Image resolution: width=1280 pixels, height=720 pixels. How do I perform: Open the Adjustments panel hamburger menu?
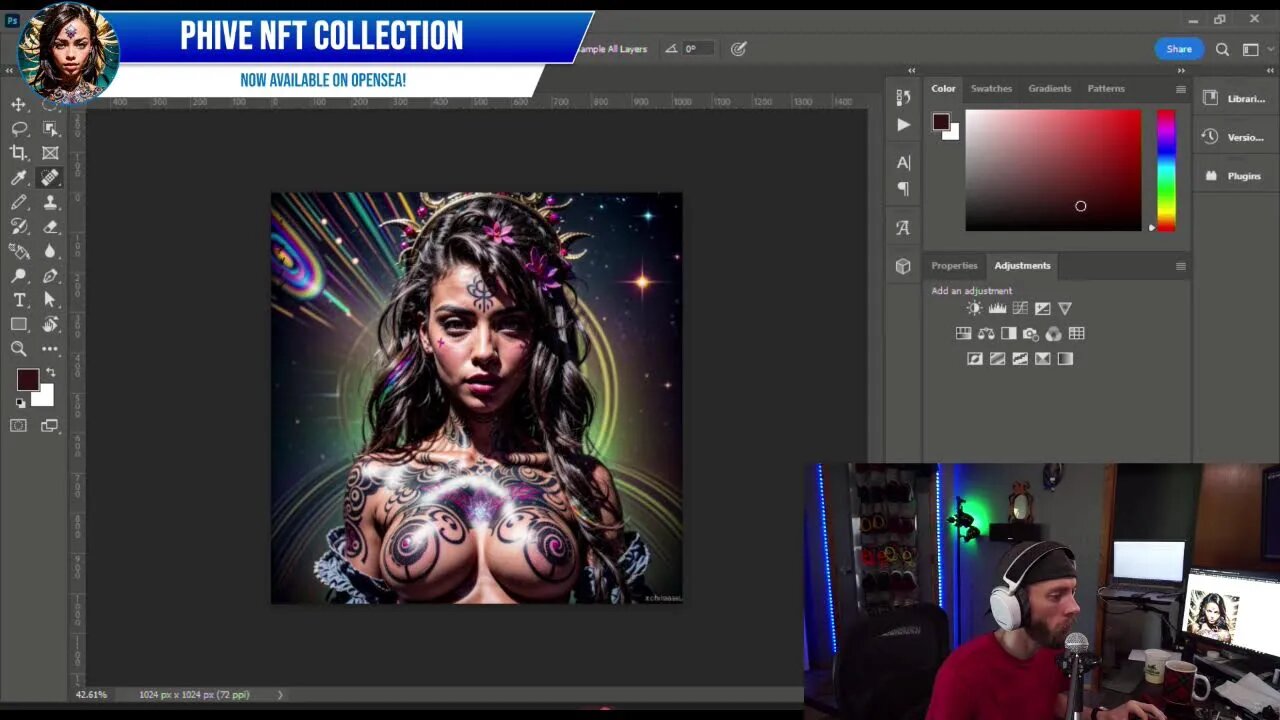pos(1180,266)
